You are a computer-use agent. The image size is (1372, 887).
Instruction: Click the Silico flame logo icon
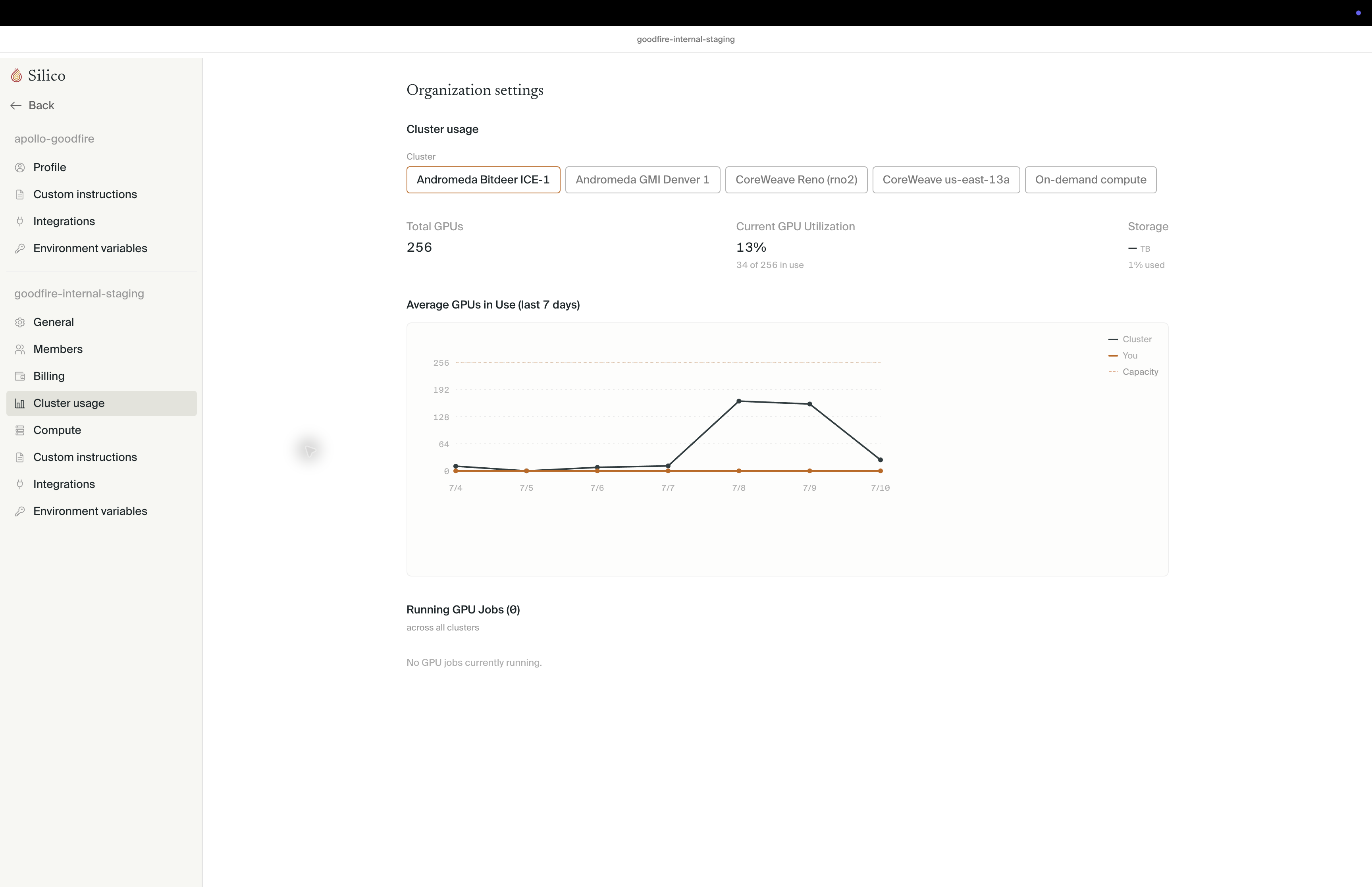click(17, 75)
